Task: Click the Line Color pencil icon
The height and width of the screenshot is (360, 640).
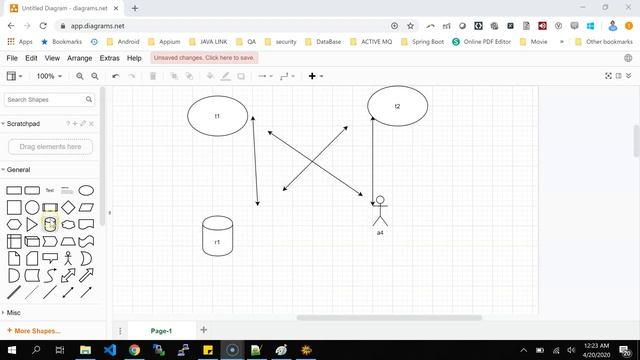Action: [x=225, y=76]
